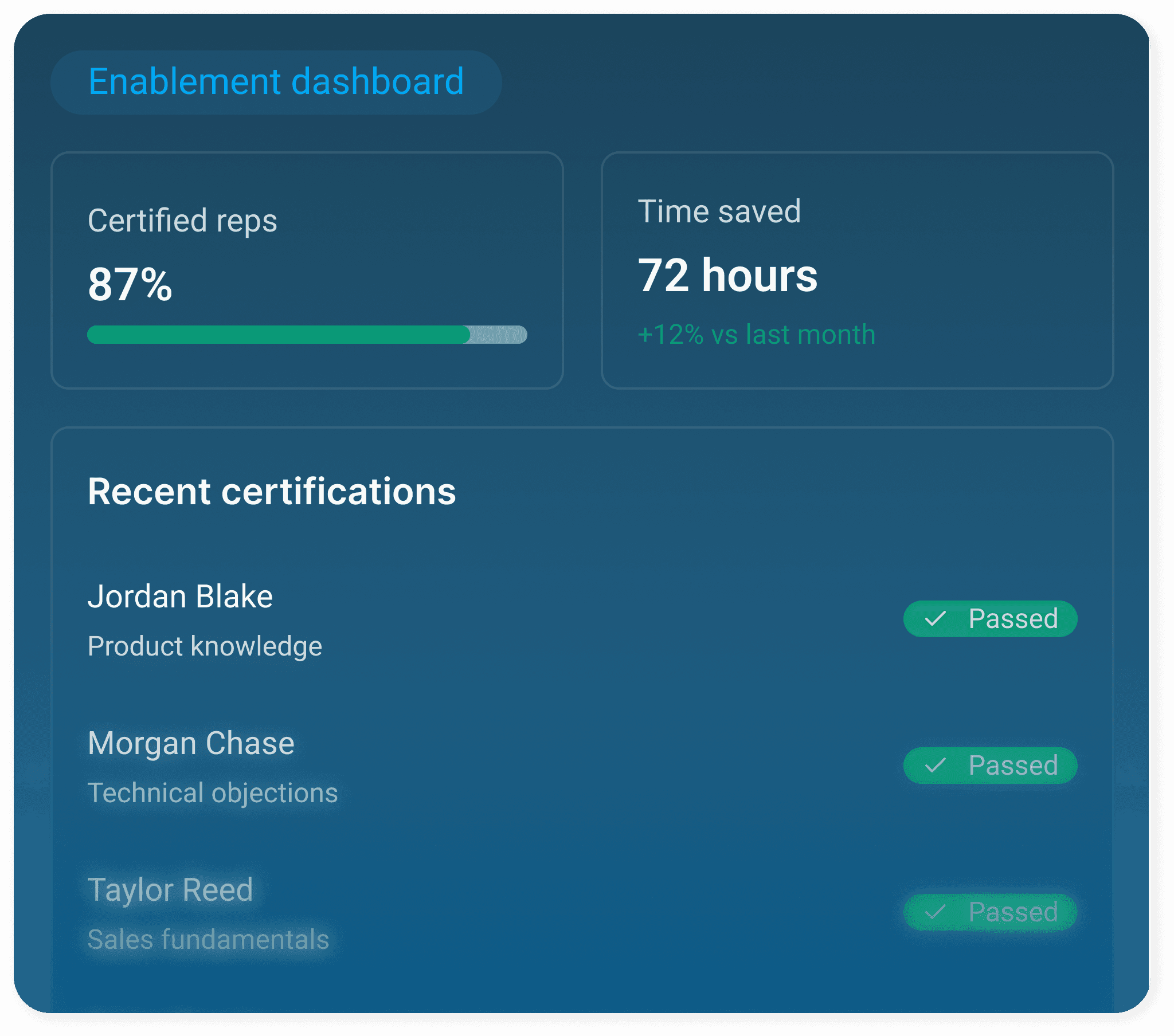Click the Recent certifications heading
The image size is (1174, 1036).
tap(272, 492)
